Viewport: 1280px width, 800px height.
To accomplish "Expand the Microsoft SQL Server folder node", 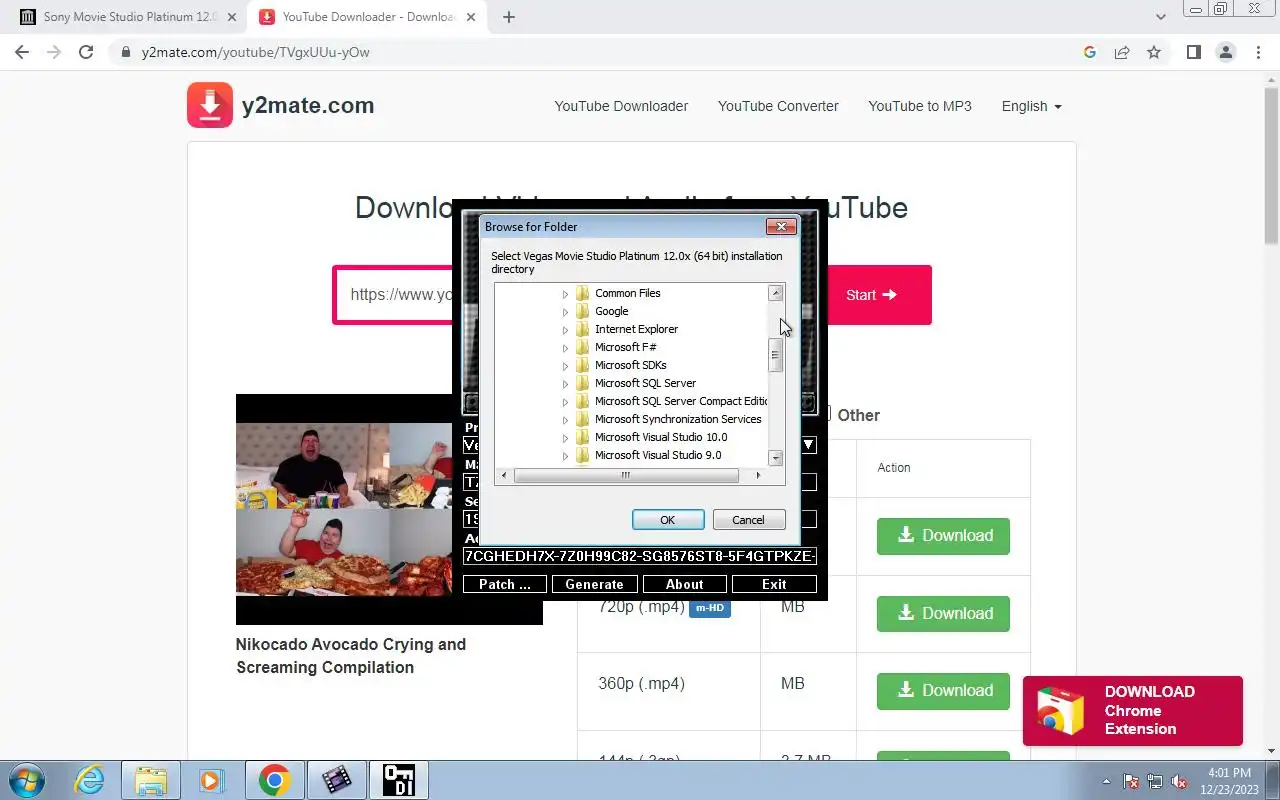I will pyautogui.click(x=565, y=384).
